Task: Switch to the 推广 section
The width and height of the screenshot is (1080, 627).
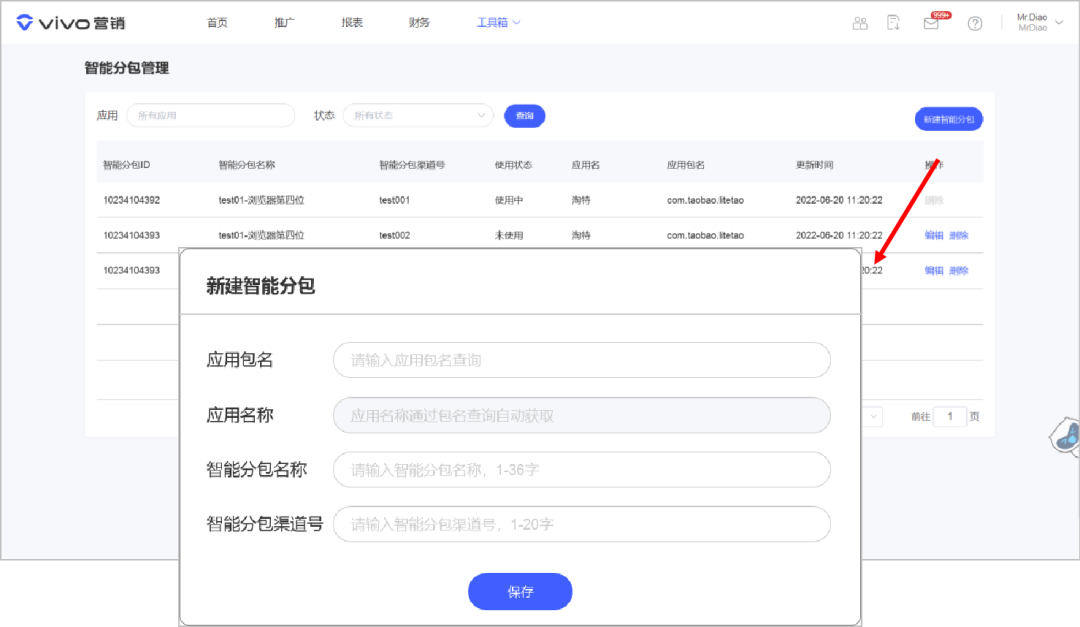Action: click(284, 21)
